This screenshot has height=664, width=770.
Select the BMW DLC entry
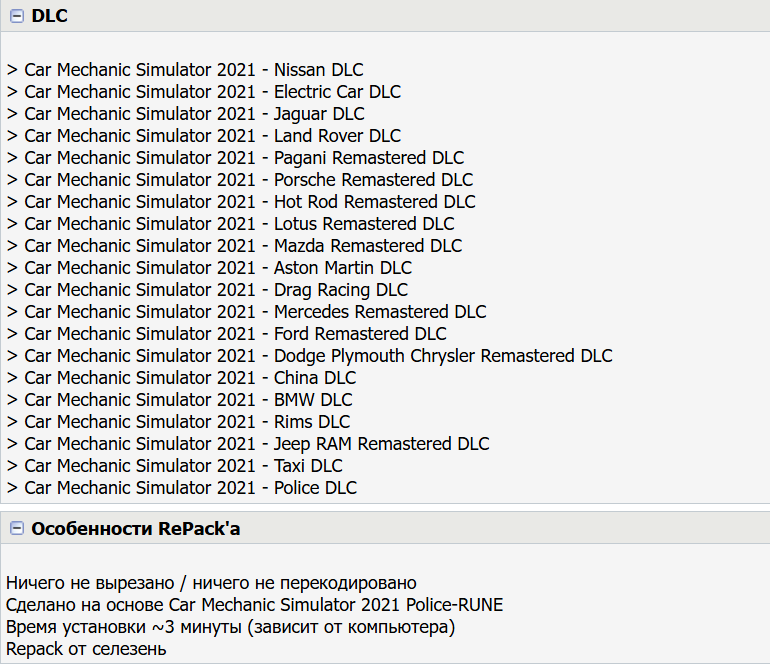tap(180, 400)
